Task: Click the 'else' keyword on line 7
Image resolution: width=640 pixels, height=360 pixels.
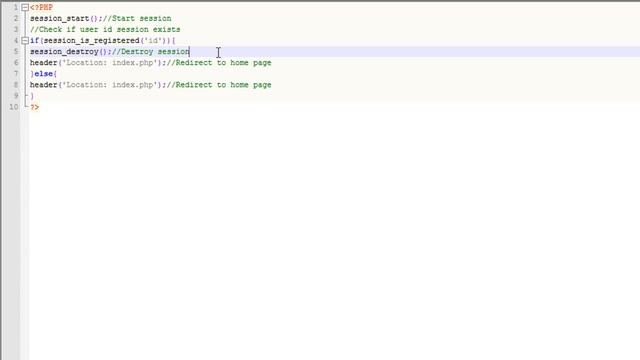Action: pos(44,73)
